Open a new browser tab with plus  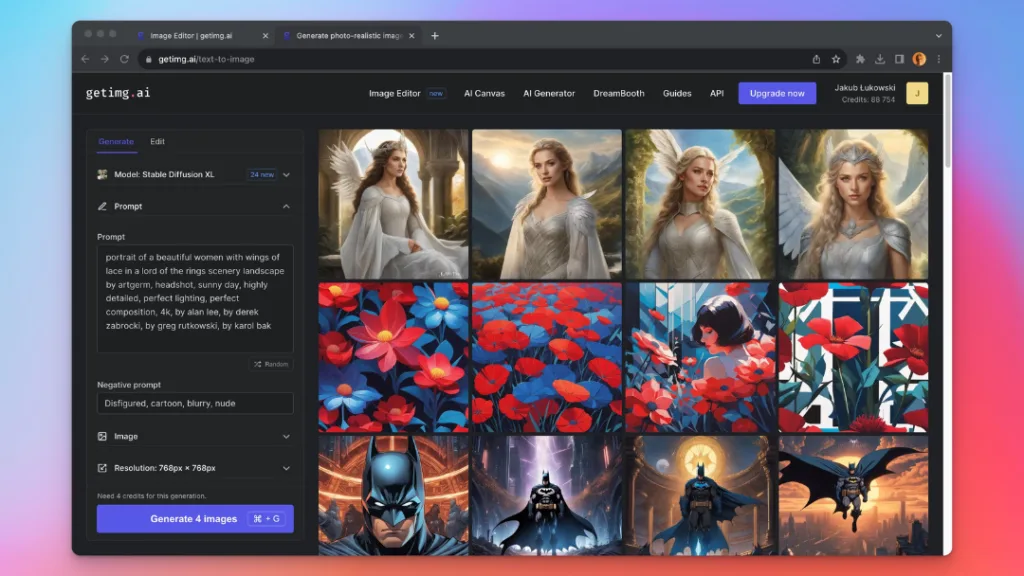pos(435,36)
